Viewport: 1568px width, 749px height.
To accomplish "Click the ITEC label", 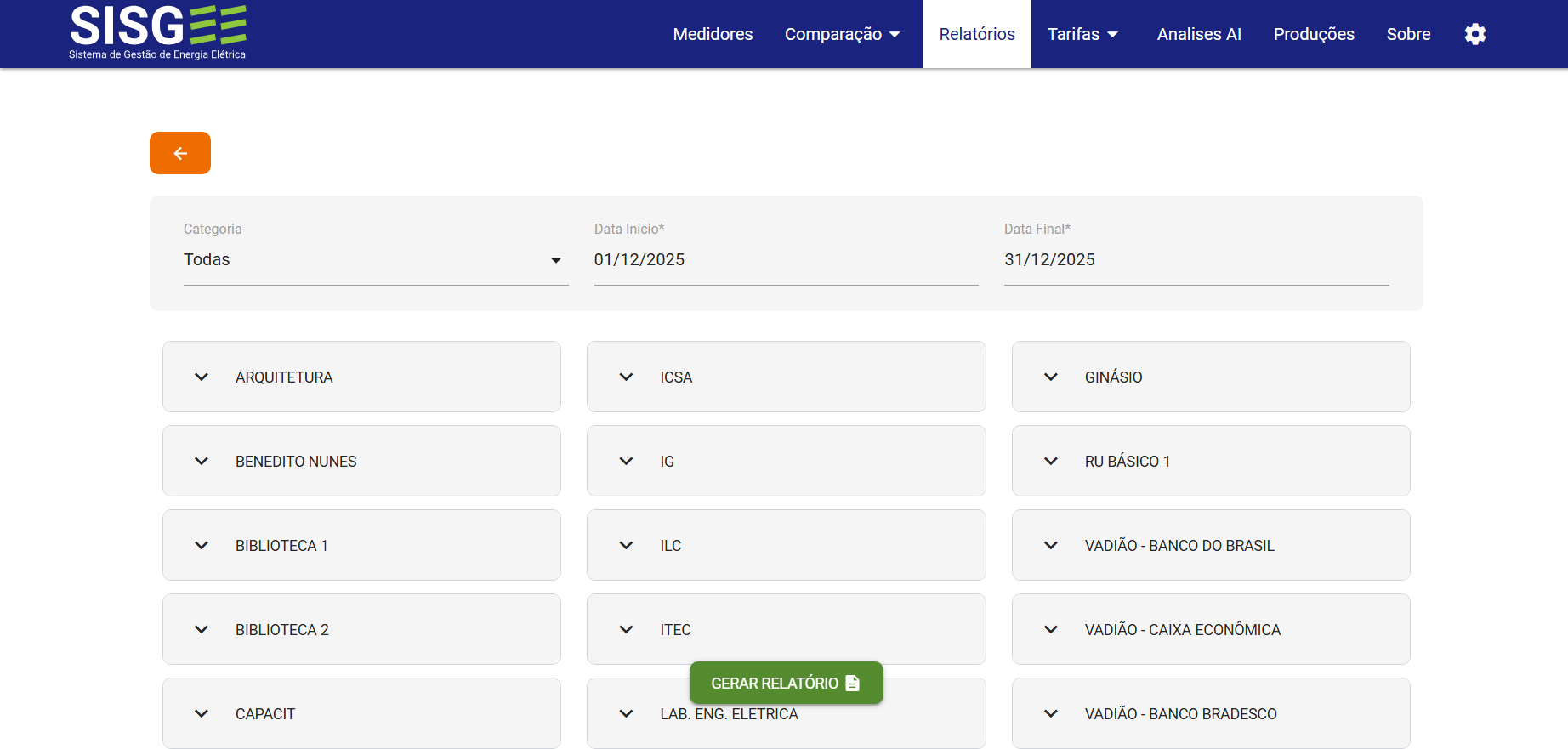I will coord(675,629).
